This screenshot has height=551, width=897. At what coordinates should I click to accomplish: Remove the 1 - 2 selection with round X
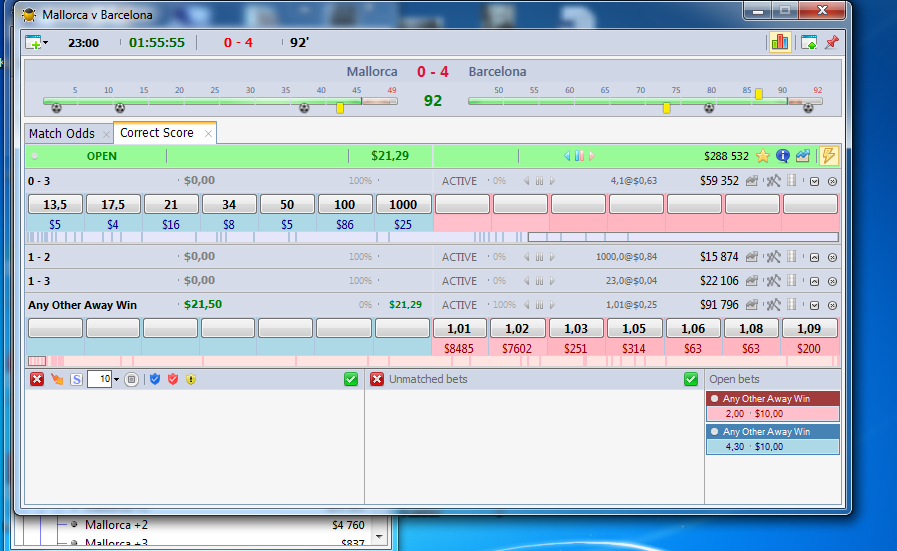[832, 257]
